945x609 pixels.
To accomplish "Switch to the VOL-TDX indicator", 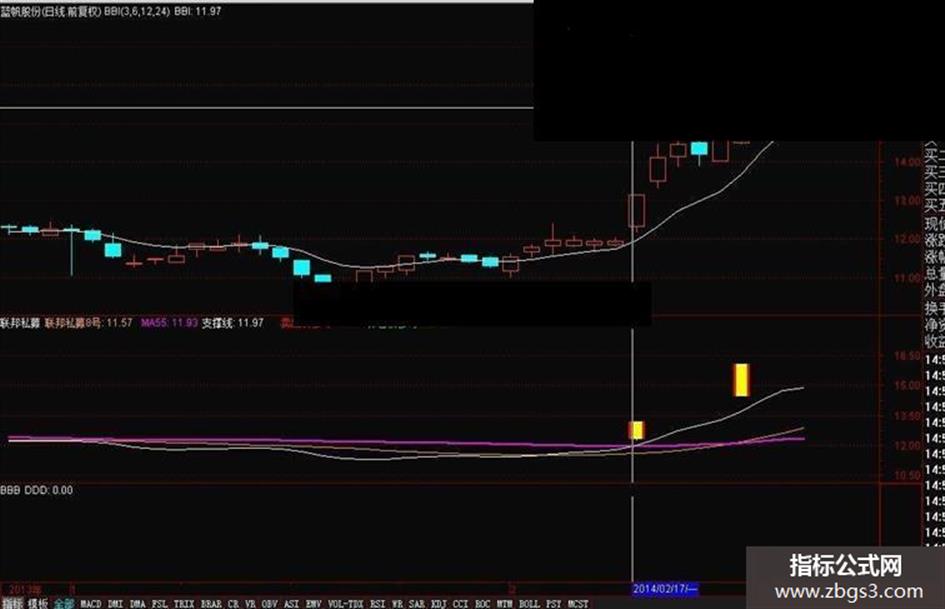I will [x=346, y=604].
